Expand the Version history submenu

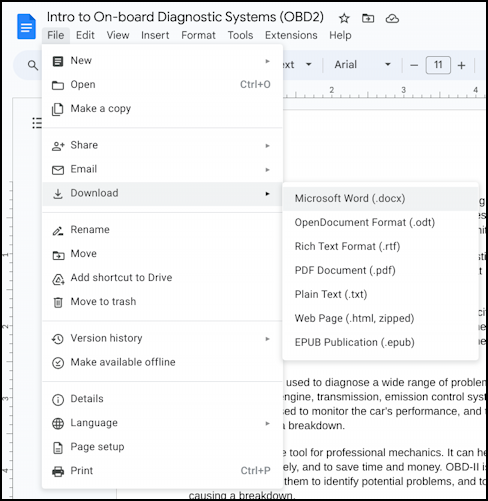(x=163, y=338)
